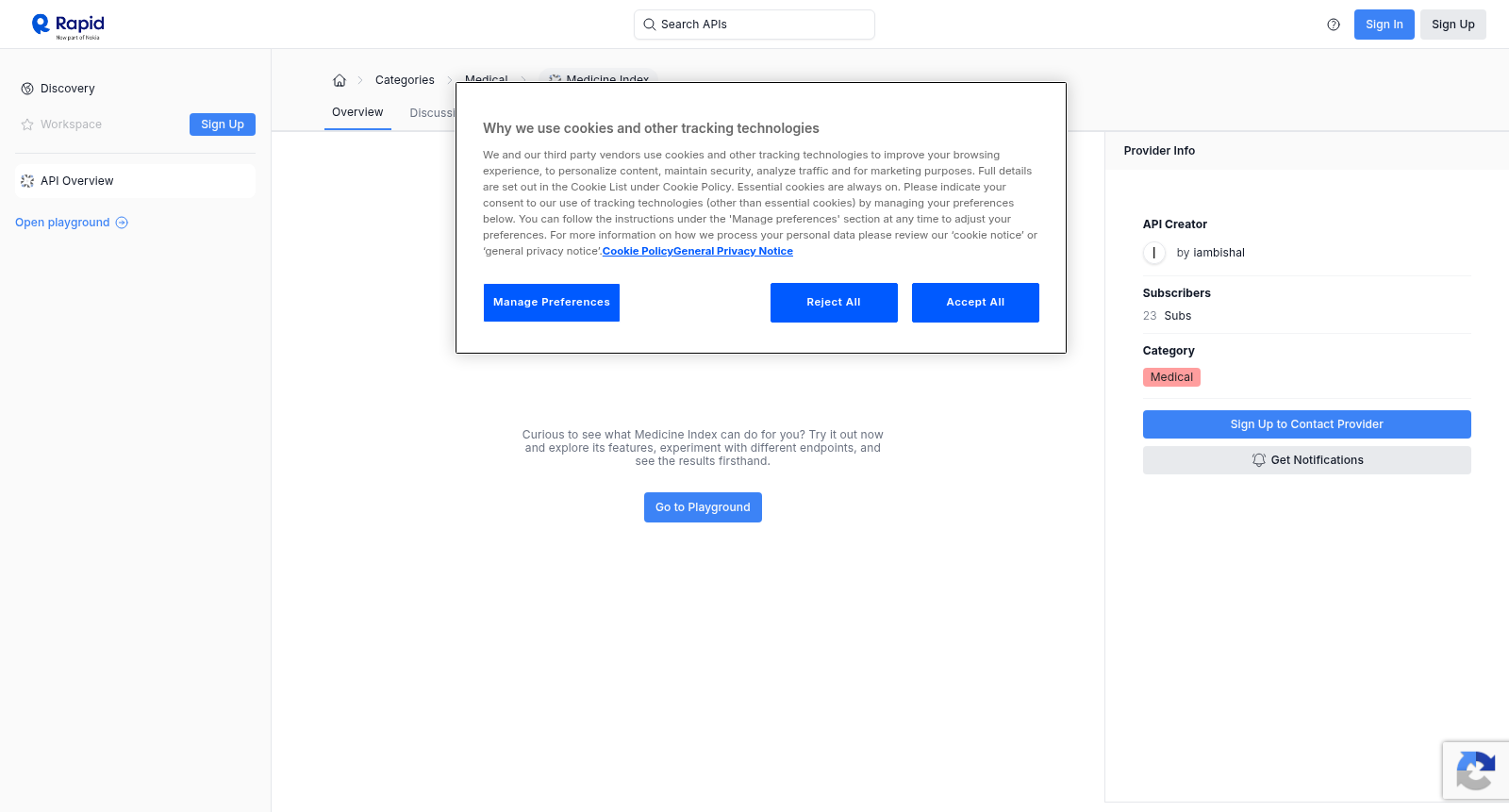Open the Cookie Policy link

(638, 252)
